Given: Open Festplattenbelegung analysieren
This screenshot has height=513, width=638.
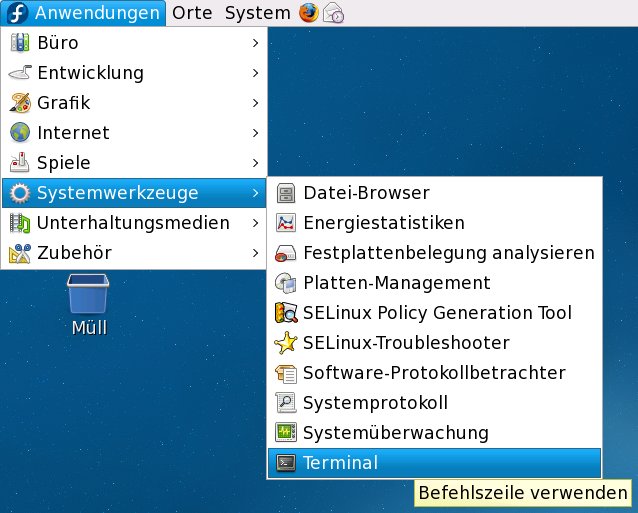Looking at the screenshot, I should click(448, 253).
